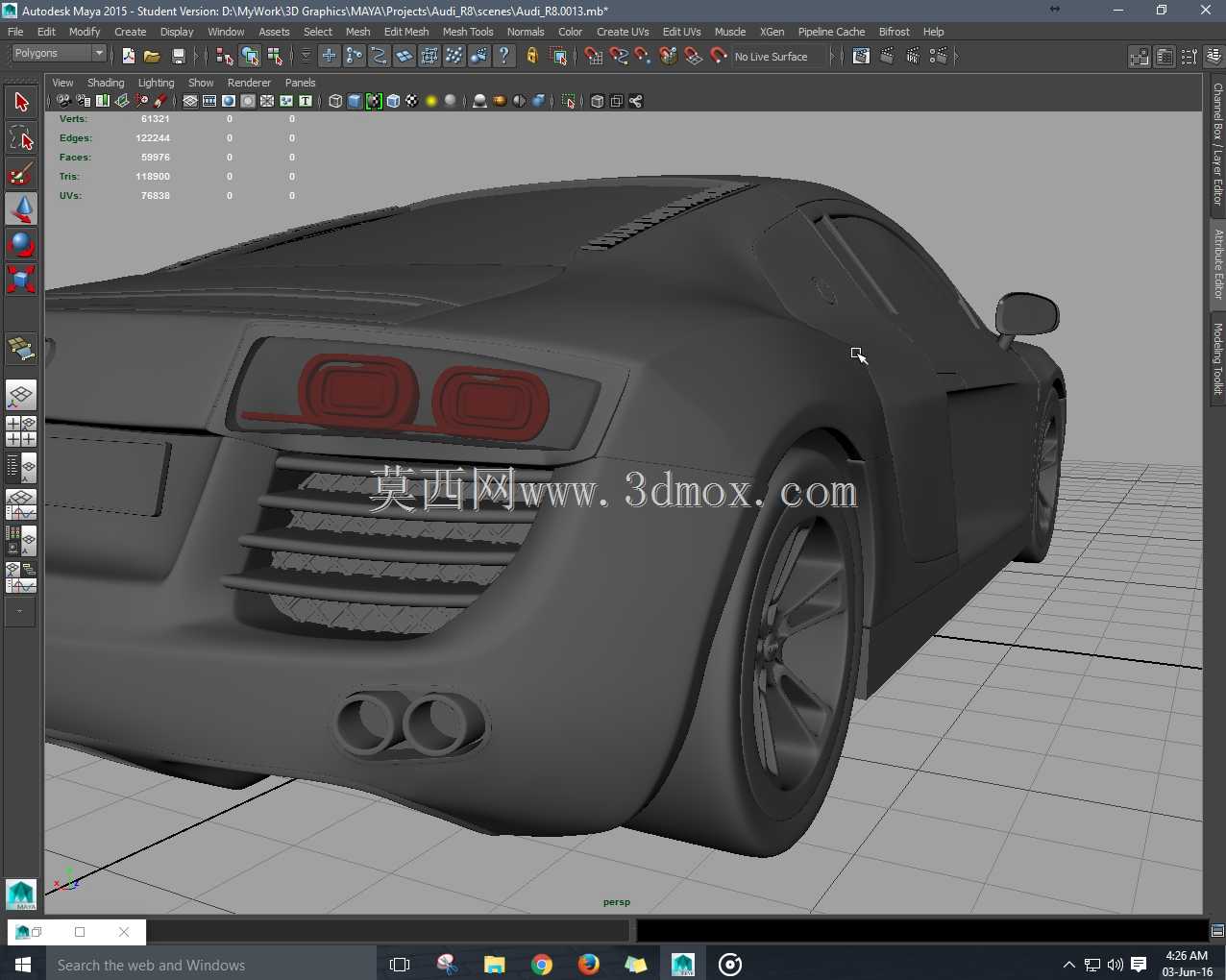Expand the collapsed file toolbar section arrow

coord(195,57)
